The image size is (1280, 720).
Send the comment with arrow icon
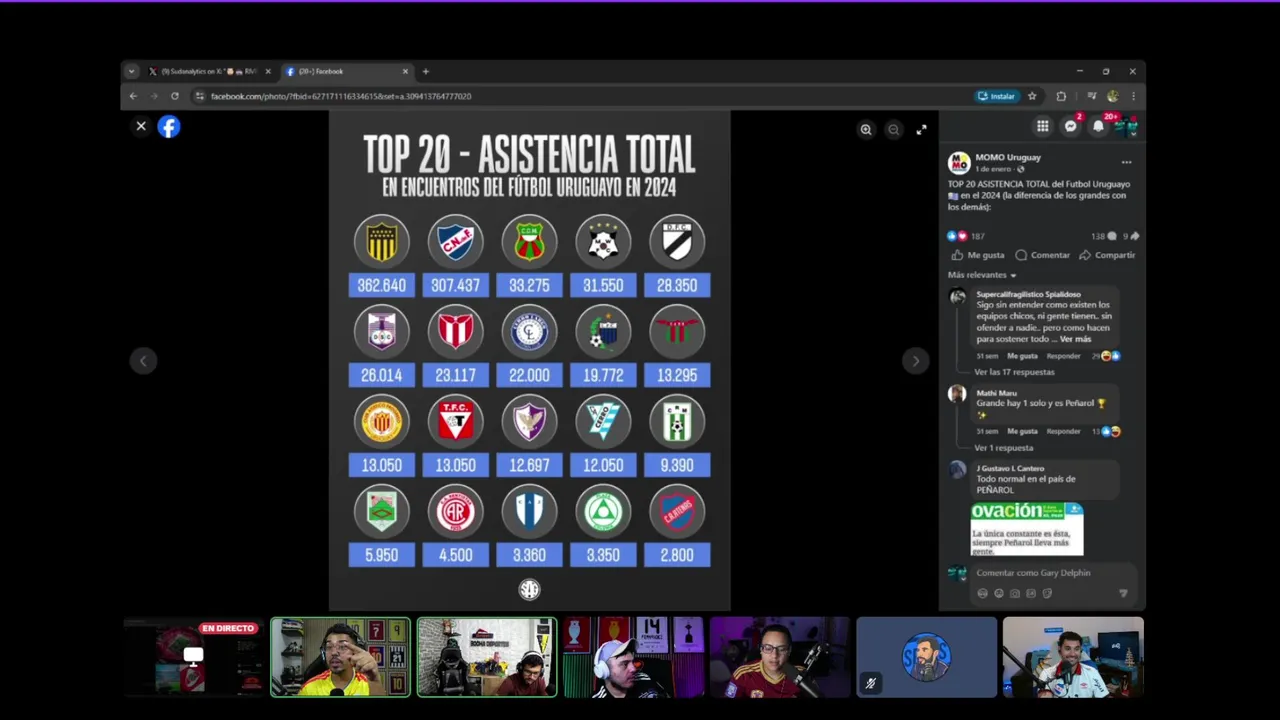(x=1123, y=593)
